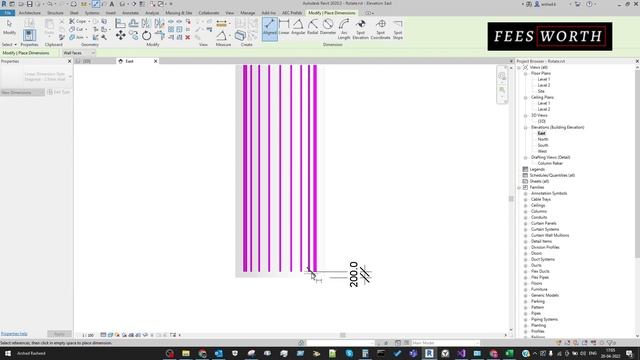Open the Select dropdown below Modify
The width and height of the screenshot is (640, 360).
(x=9, y=44)
